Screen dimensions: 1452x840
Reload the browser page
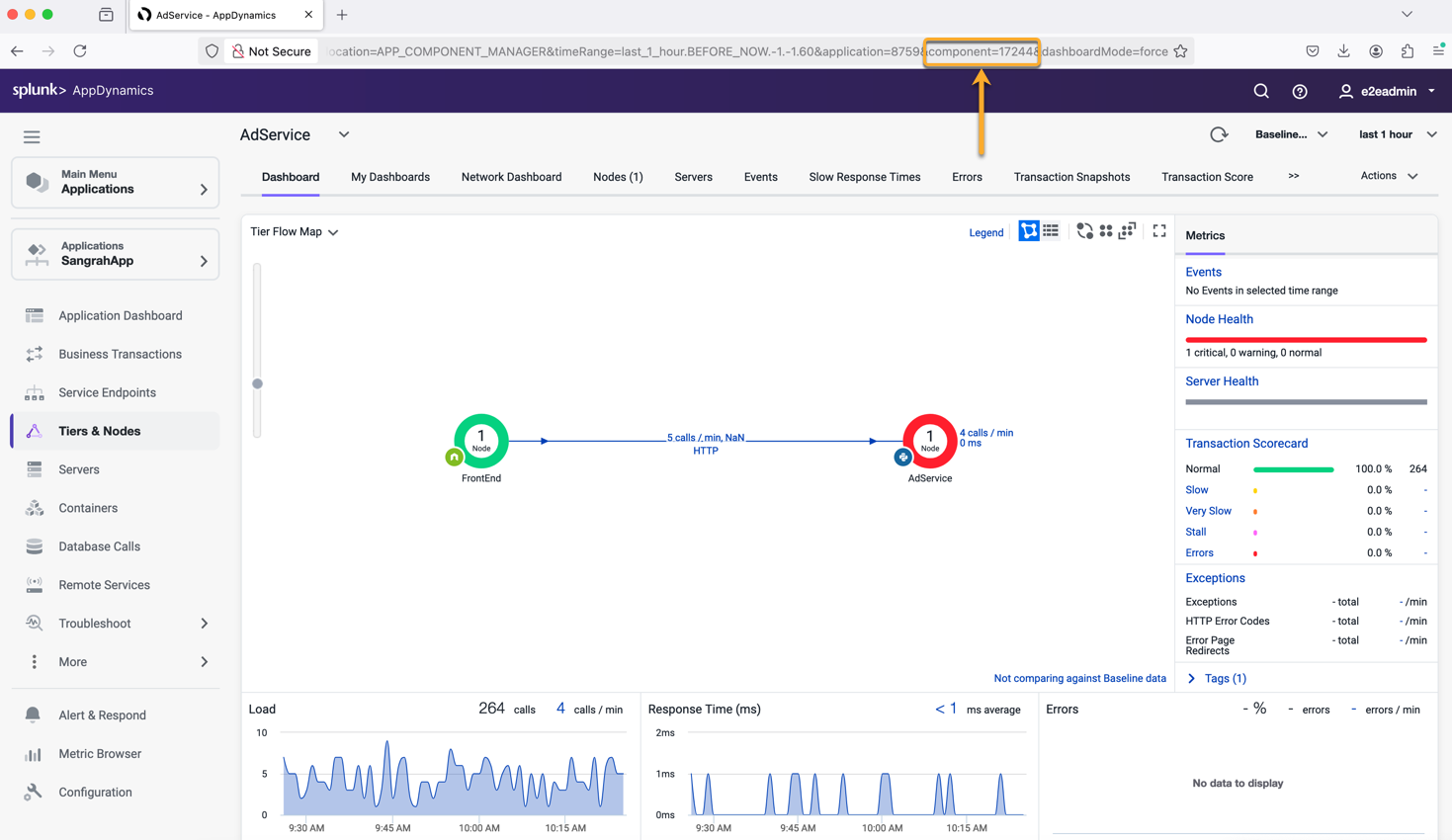click(80, 51)
